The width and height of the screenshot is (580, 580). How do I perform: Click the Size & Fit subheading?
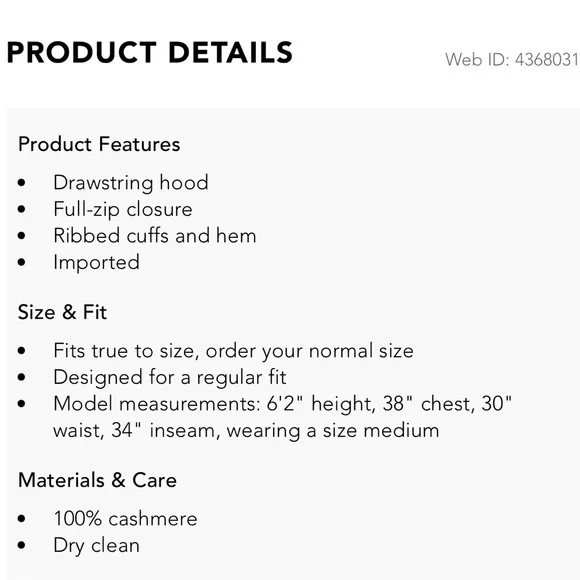point(63,312)
